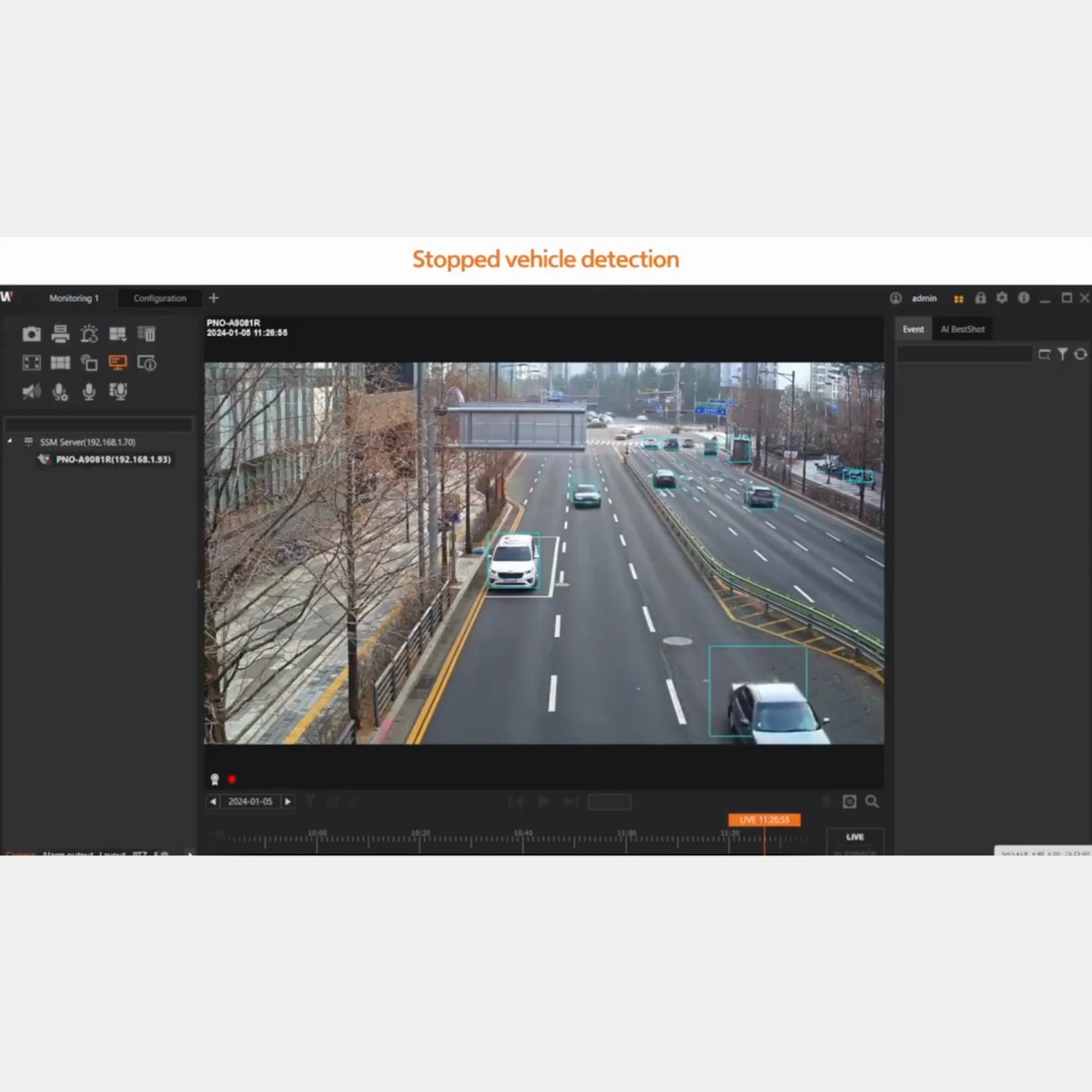Enter full screen view mode
The width and height of the screenshot is (1092, 1092).
click(x=32, y=363)
